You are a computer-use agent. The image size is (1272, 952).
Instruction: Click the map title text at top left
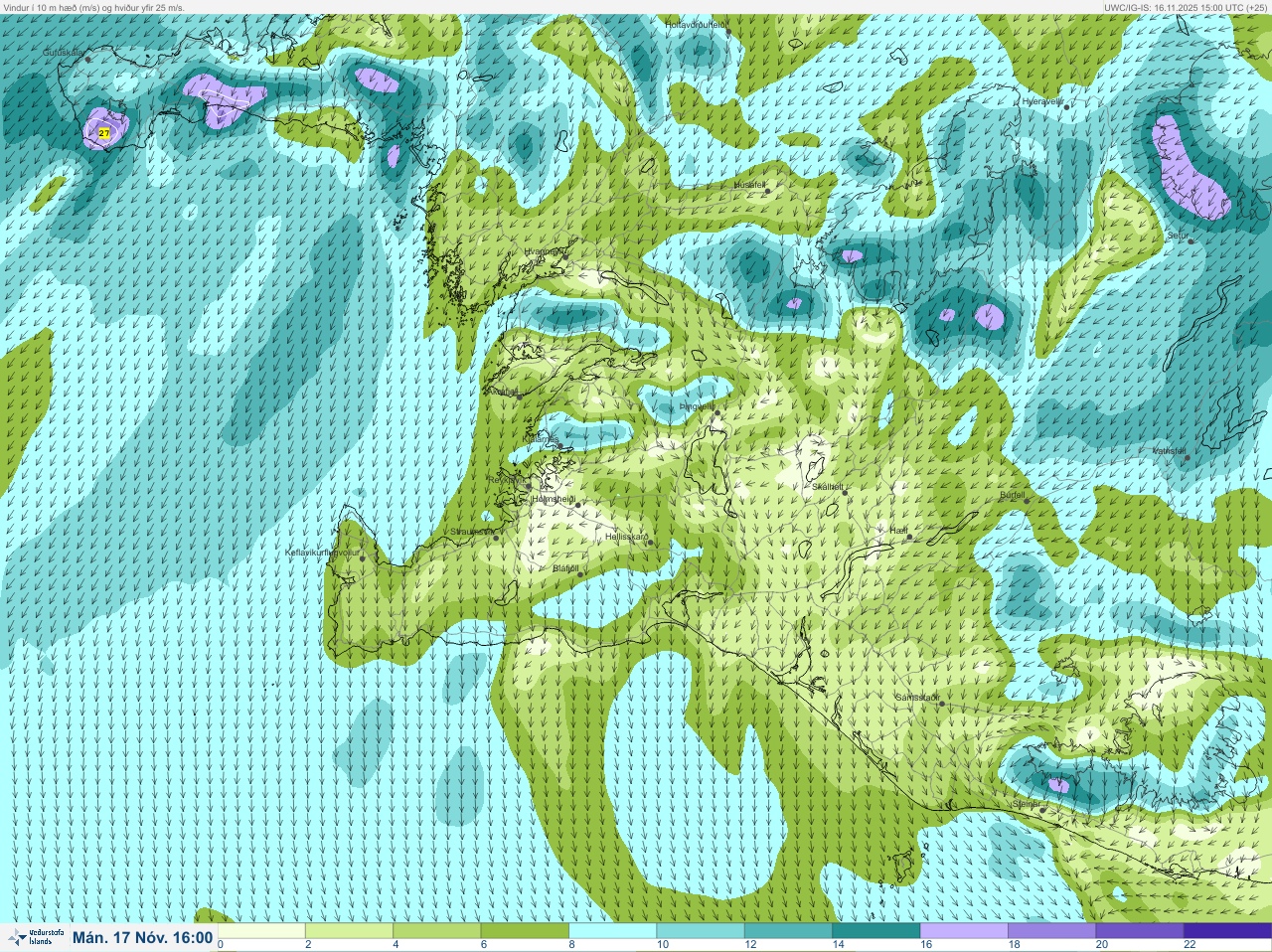tap(94, 7)
